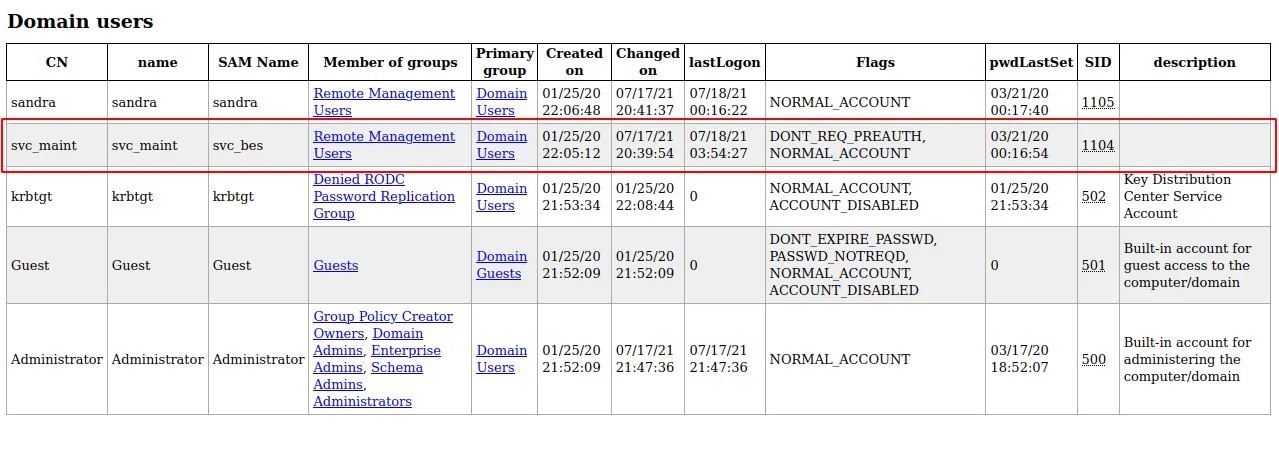Open the Enterprise Admins group link
1279x456 pixels.
[x=405, y=351]
